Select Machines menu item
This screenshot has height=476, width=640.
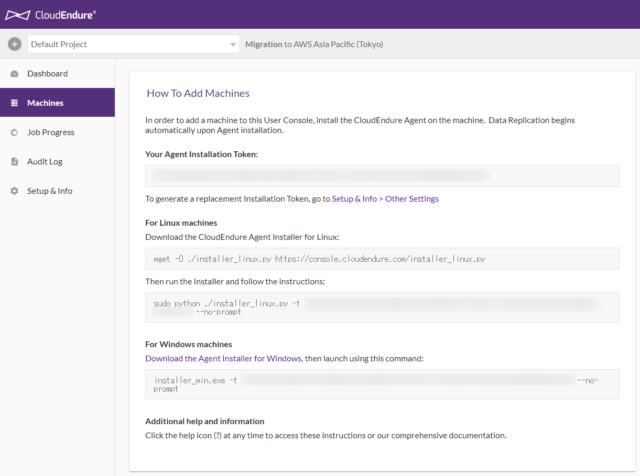click(x=57, y=103)
